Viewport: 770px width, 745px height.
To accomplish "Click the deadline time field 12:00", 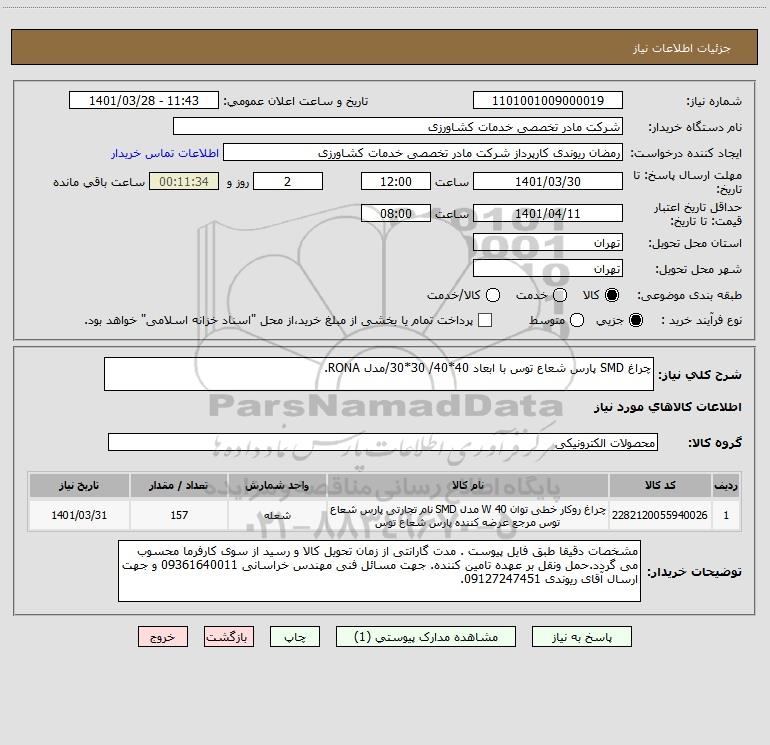I will coord(396,181).
